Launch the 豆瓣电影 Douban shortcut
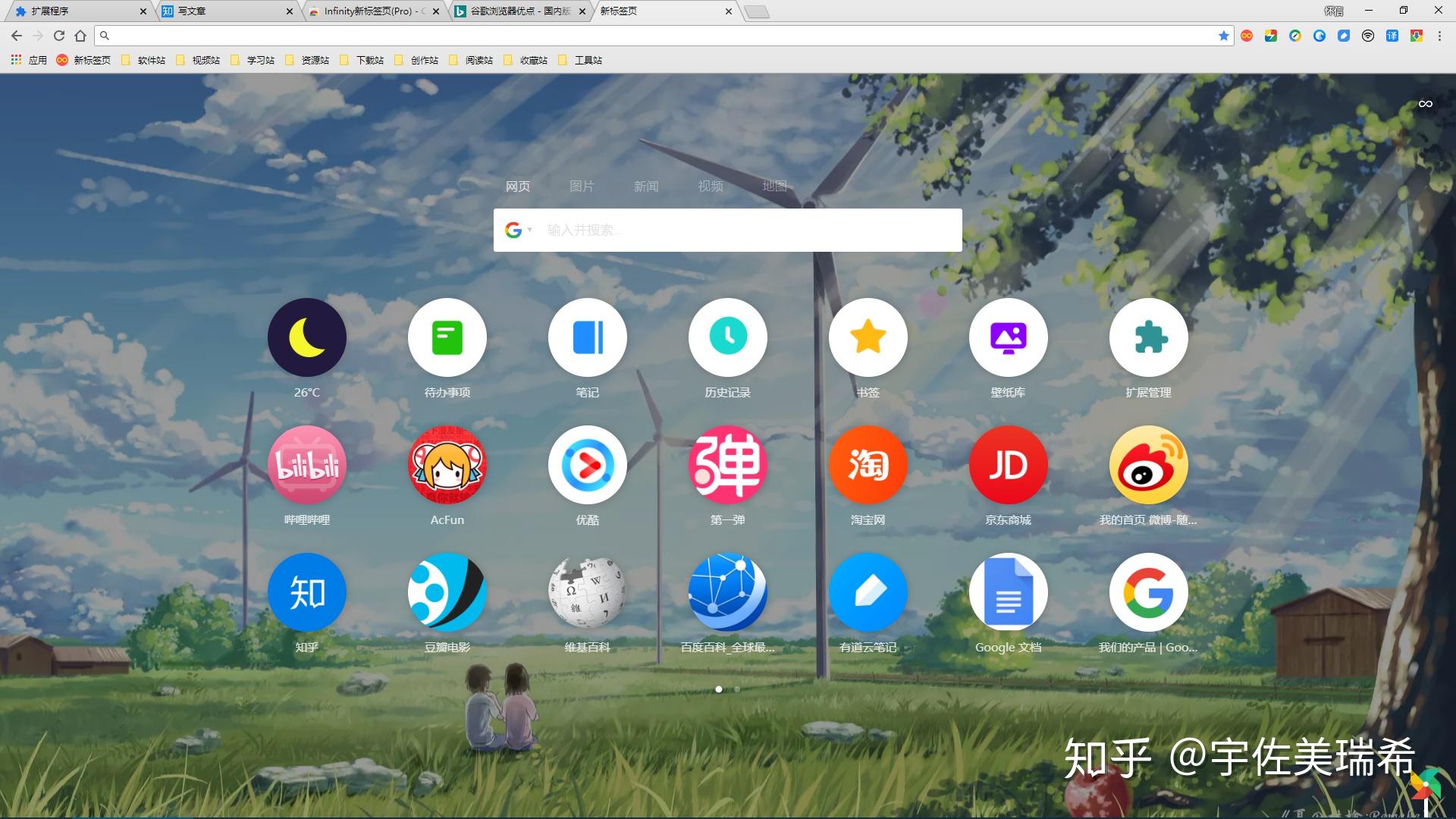 [x=447, y=592]
